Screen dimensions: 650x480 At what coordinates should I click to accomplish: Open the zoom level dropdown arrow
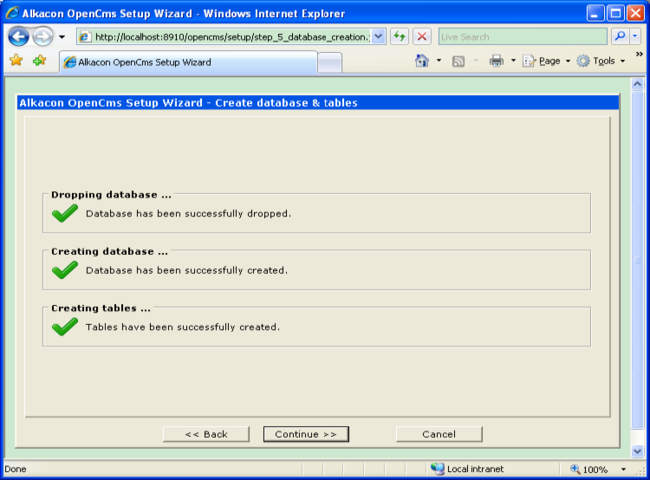pyautogui.click(x=623, y=469)
